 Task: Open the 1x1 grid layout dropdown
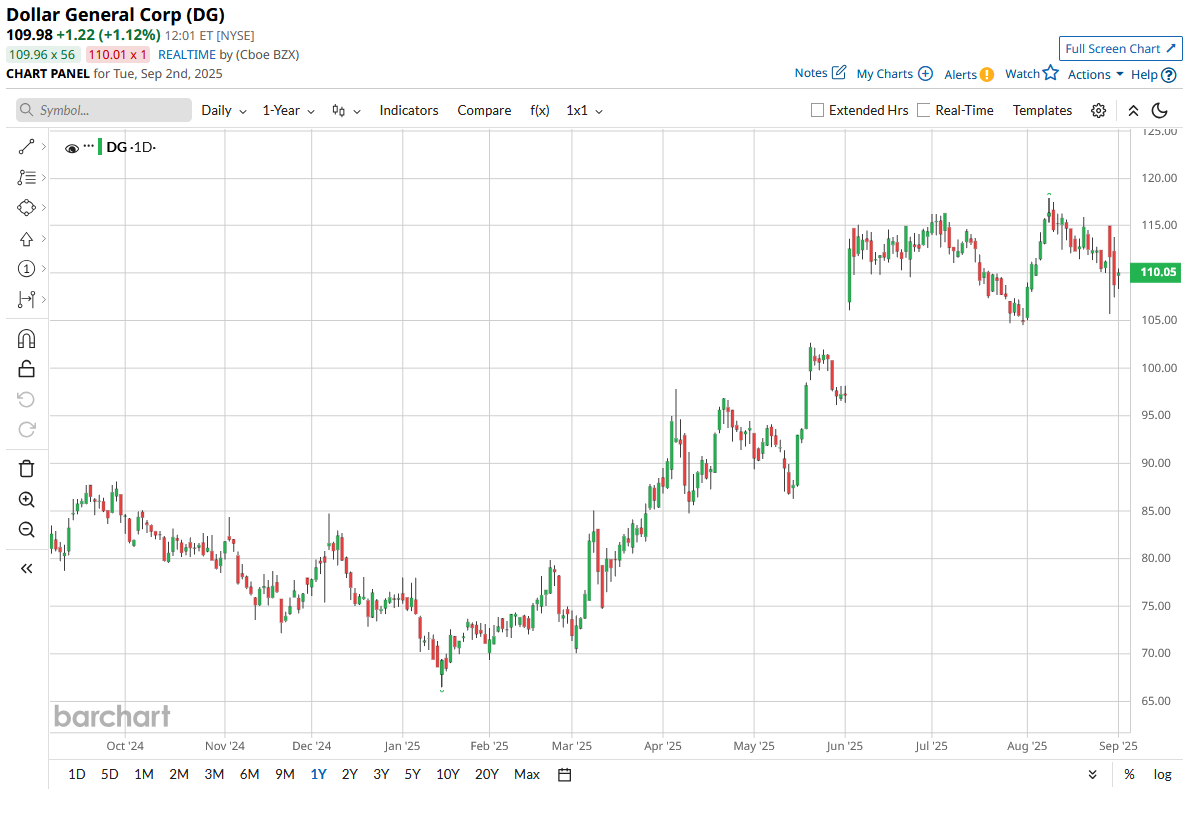click(x=584, y=111)
